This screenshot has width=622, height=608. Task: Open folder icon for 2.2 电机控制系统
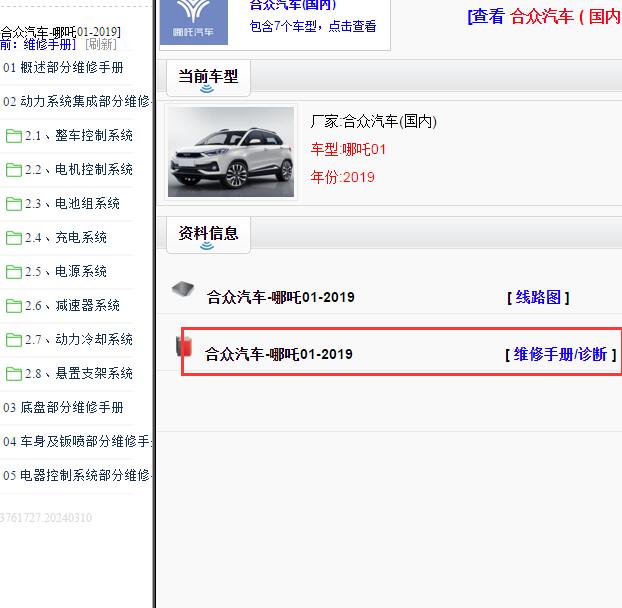point(14,170)
